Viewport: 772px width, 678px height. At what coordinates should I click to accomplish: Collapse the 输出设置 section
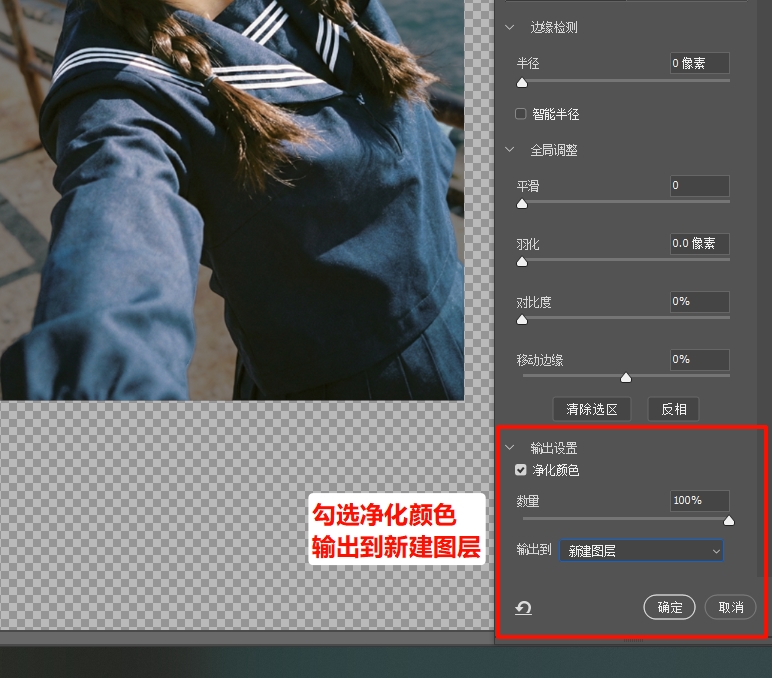pos(510,447)
